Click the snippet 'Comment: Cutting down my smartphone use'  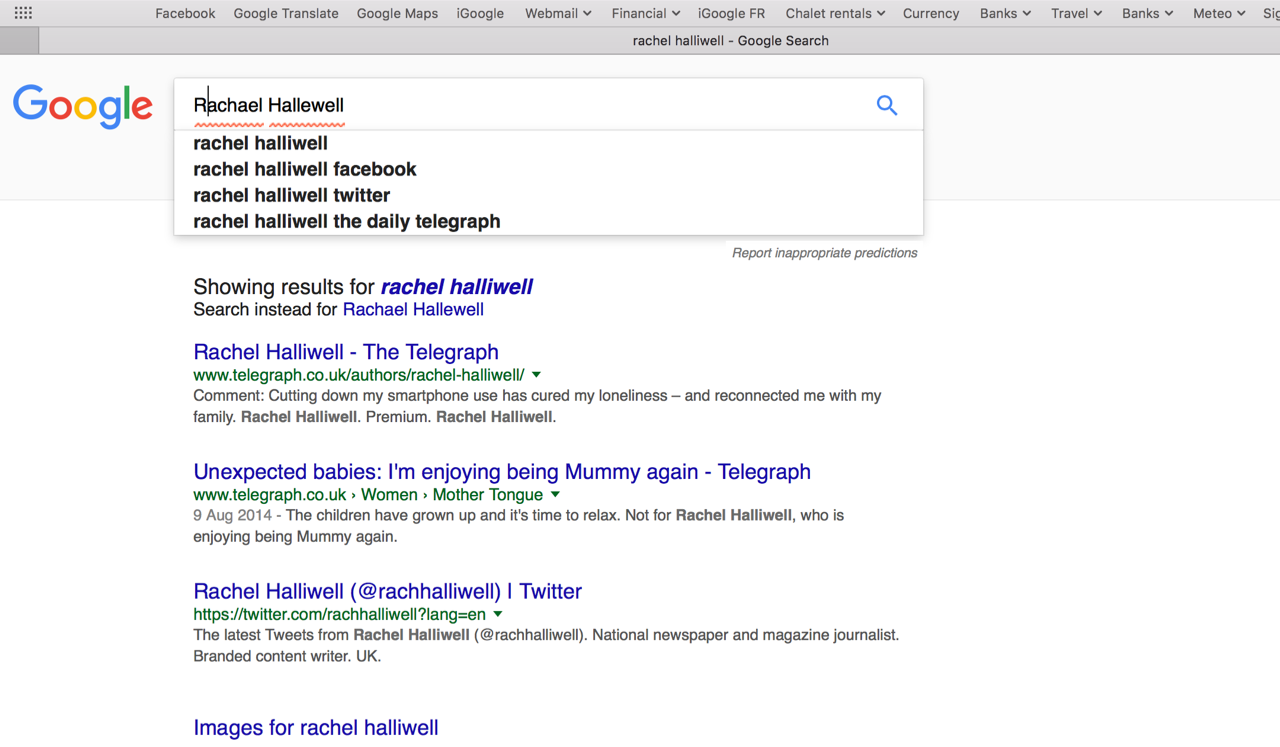[x=537, y=406]
